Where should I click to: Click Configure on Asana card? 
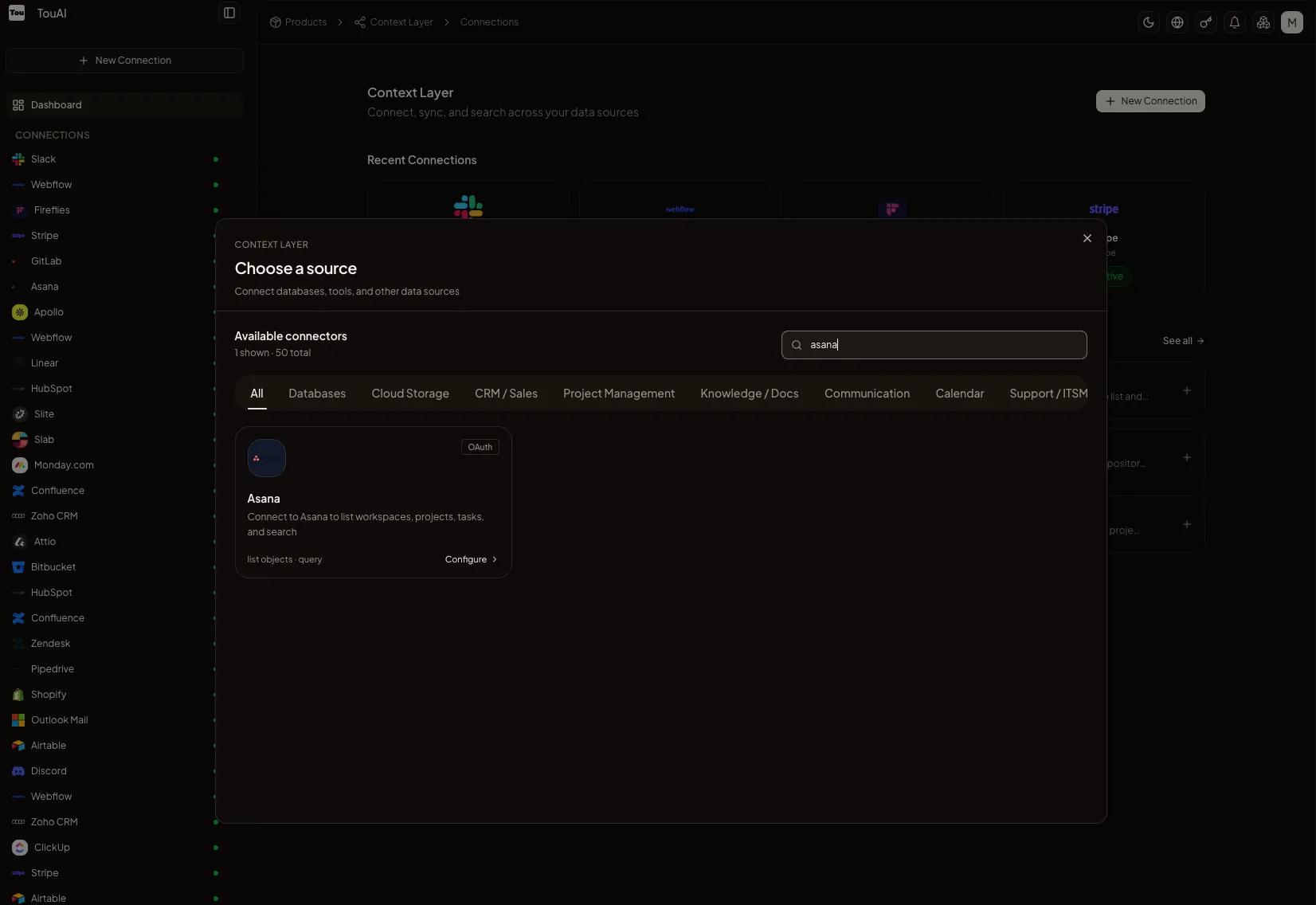pos(471,559)
